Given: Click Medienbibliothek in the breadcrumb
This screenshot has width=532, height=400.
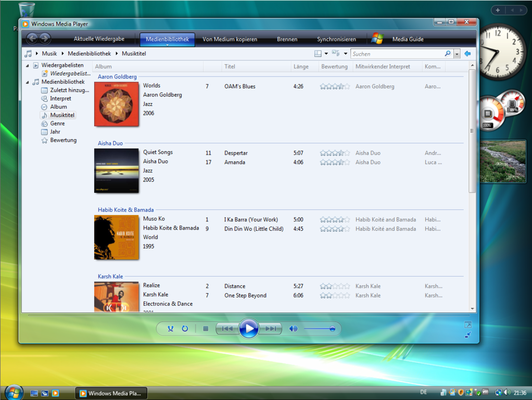Looking at the screenshot, I should (89, 54).
